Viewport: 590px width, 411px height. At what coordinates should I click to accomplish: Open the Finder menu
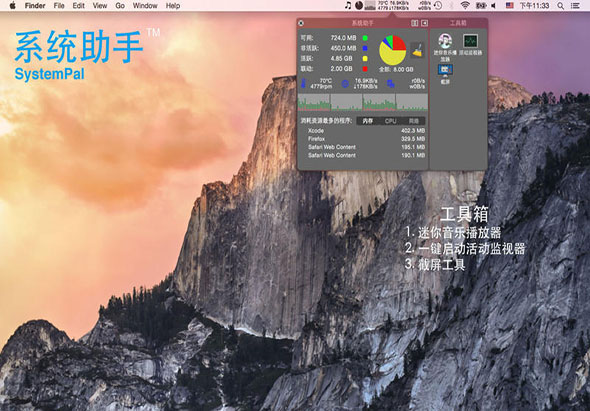point(35,6)
